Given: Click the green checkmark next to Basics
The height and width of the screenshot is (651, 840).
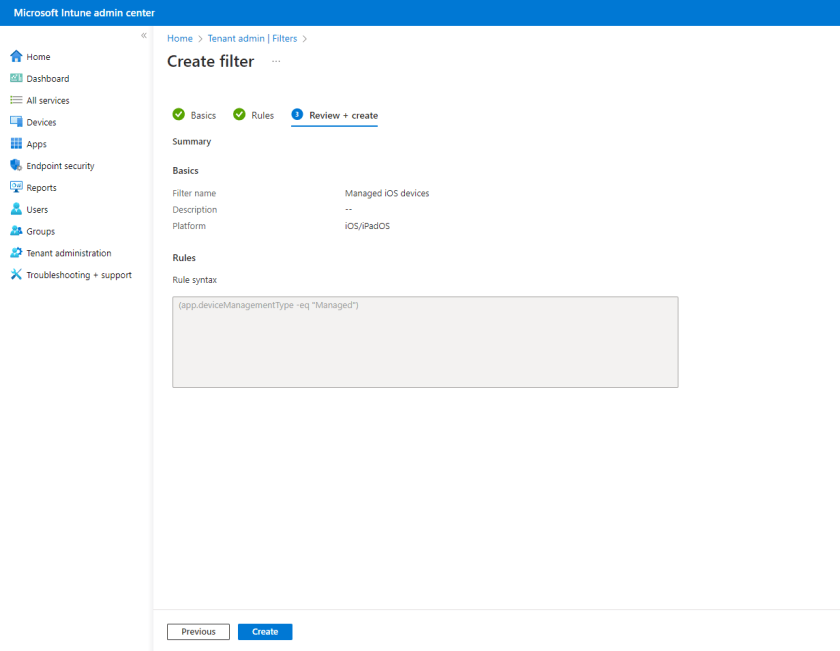Looking at the screenshot, I should 178,114.
